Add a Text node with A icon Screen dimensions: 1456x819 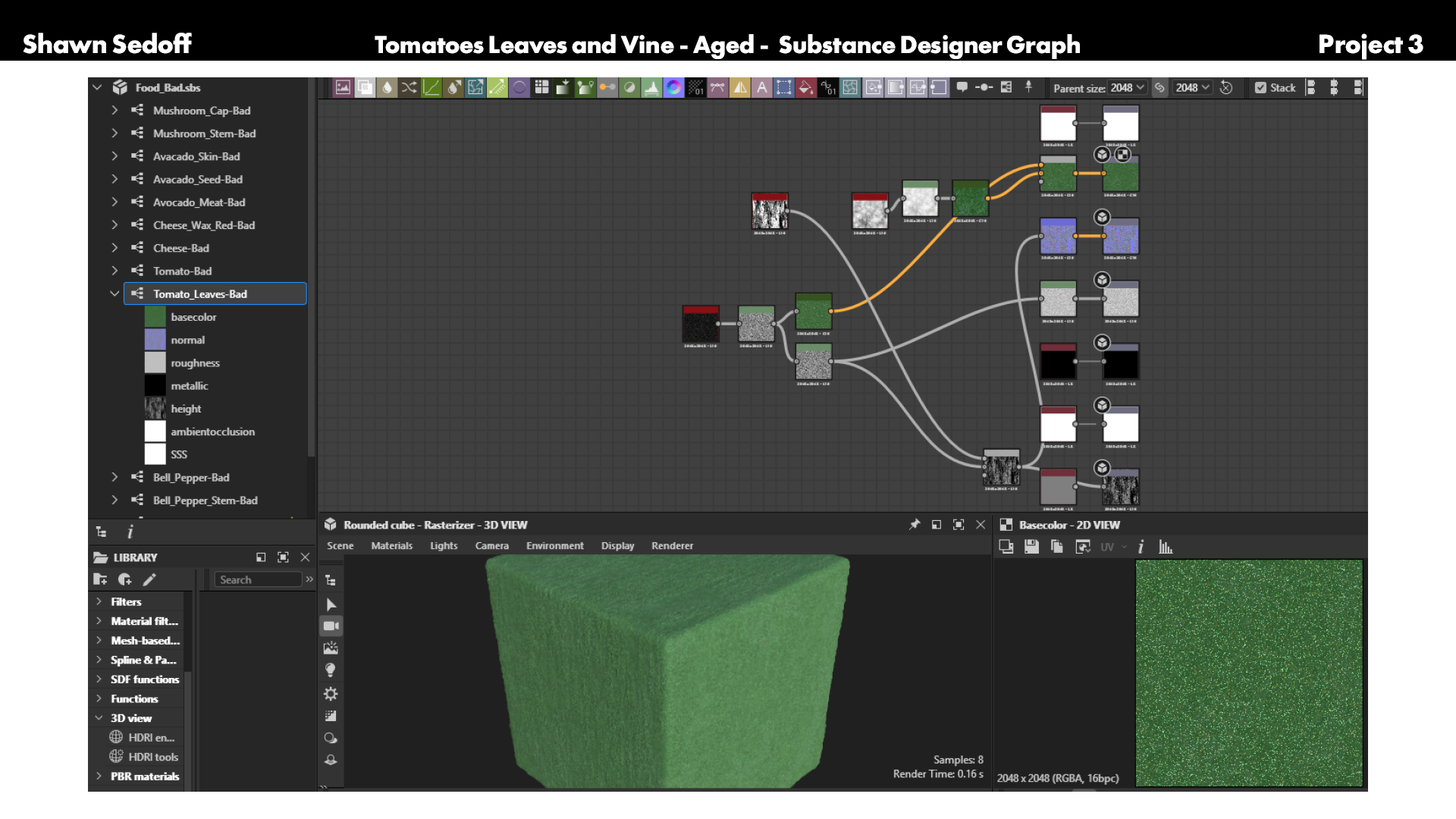[761, 87]
